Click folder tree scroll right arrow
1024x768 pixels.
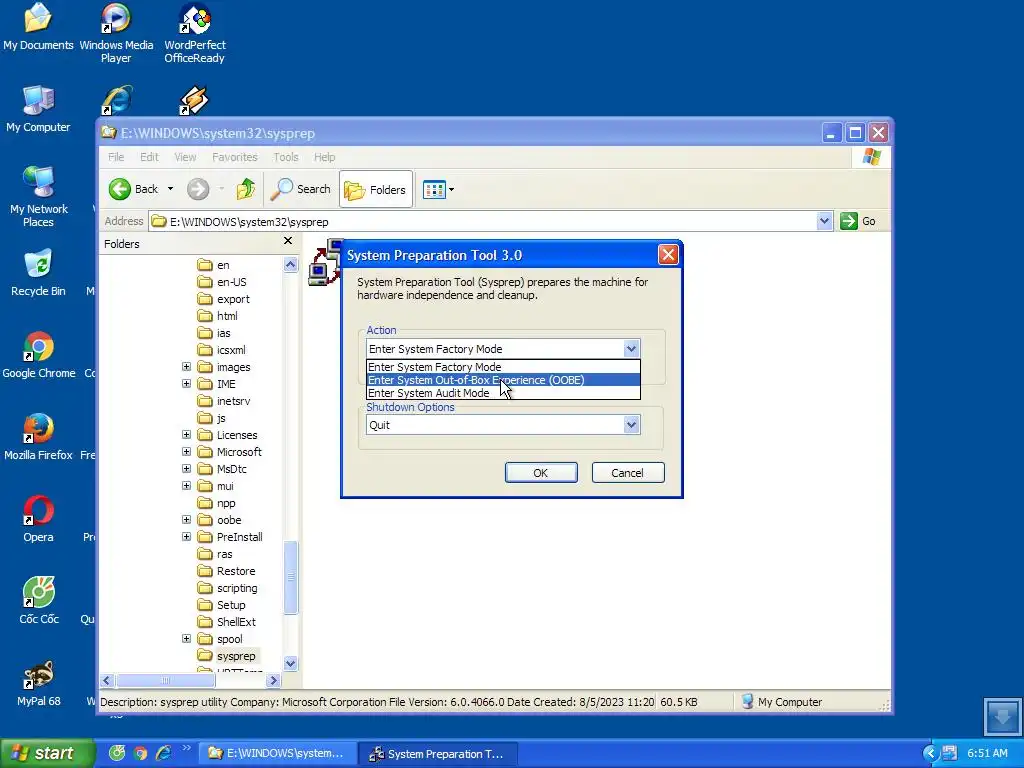(x=274, y=680)
